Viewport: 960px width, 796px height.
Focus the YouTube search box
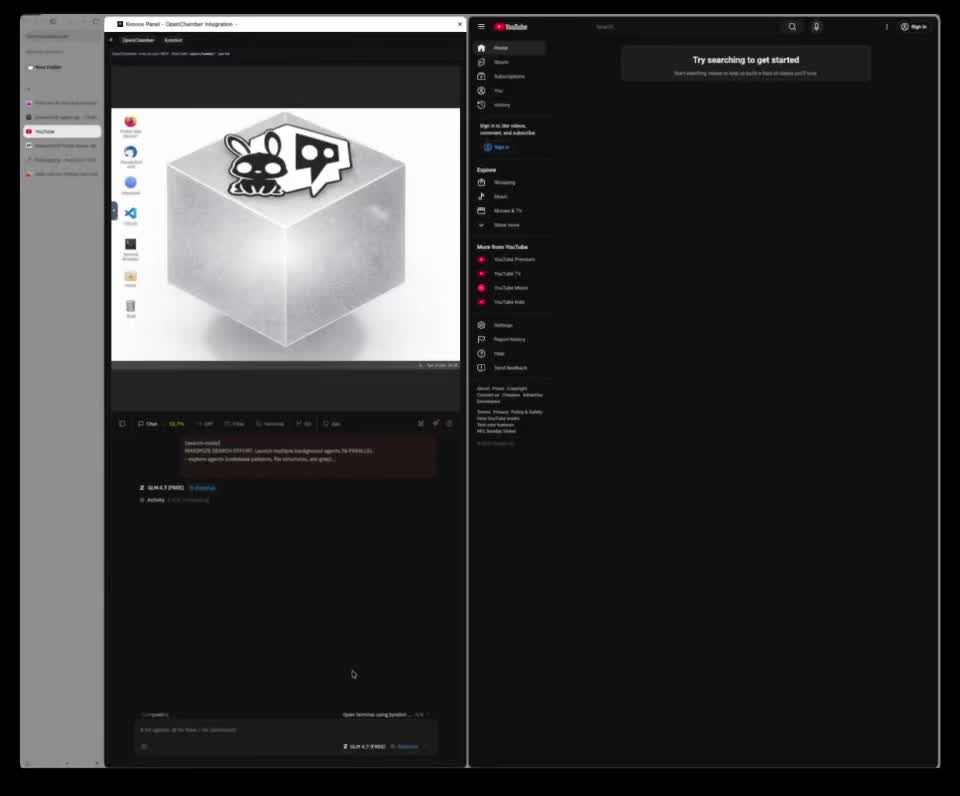point(686,27)
